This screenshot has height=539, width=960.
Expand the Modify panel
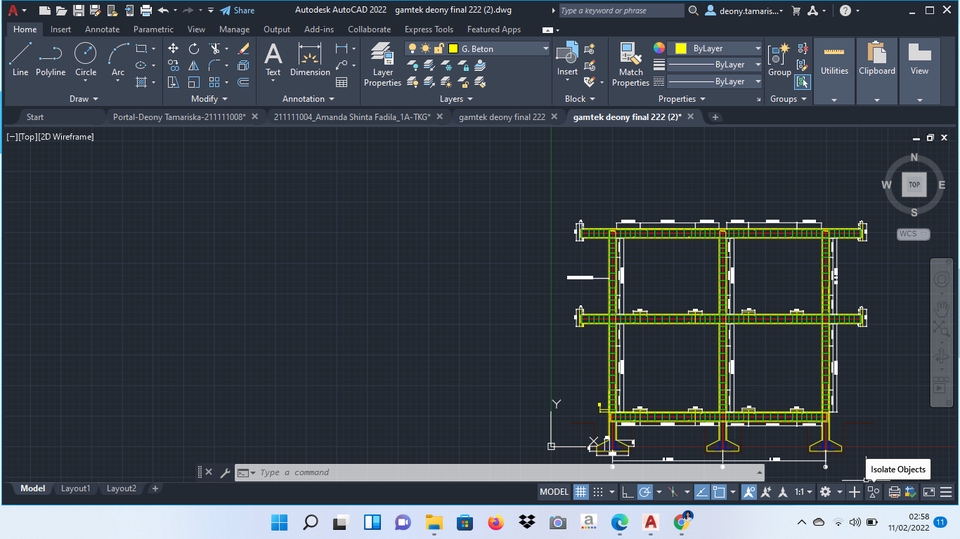click(x=209, y=99)
